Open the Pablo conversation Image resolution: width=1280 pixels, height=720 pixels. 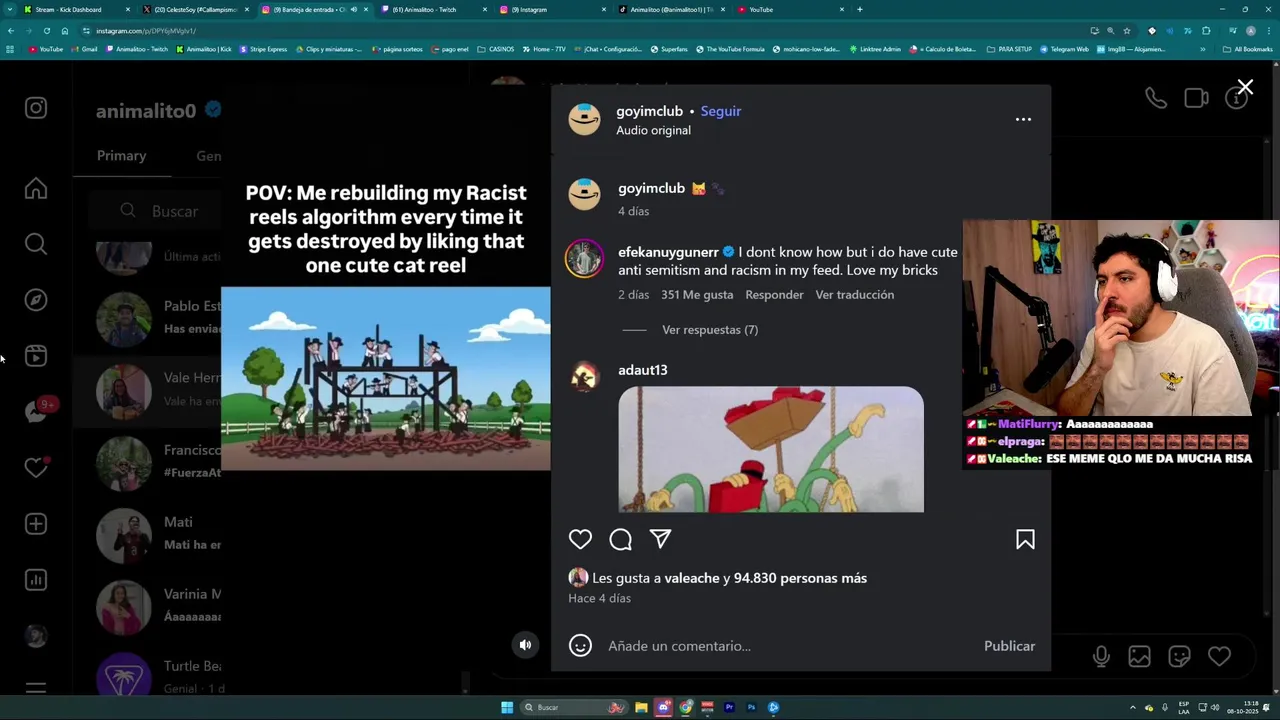click(x=148, y=318)
